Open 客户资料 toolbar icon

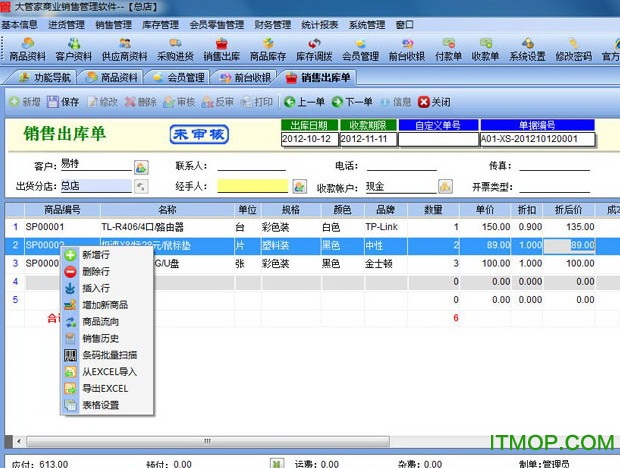point(74,49)
